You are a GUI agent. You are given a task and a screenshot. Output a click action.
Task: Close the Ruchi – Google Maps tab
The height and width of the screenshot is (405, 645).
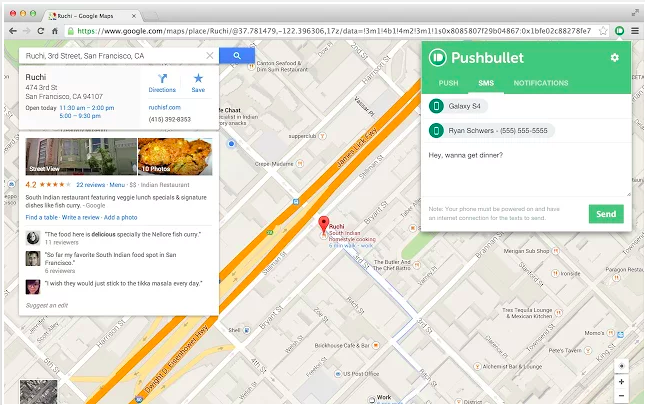tap(134, 16)
